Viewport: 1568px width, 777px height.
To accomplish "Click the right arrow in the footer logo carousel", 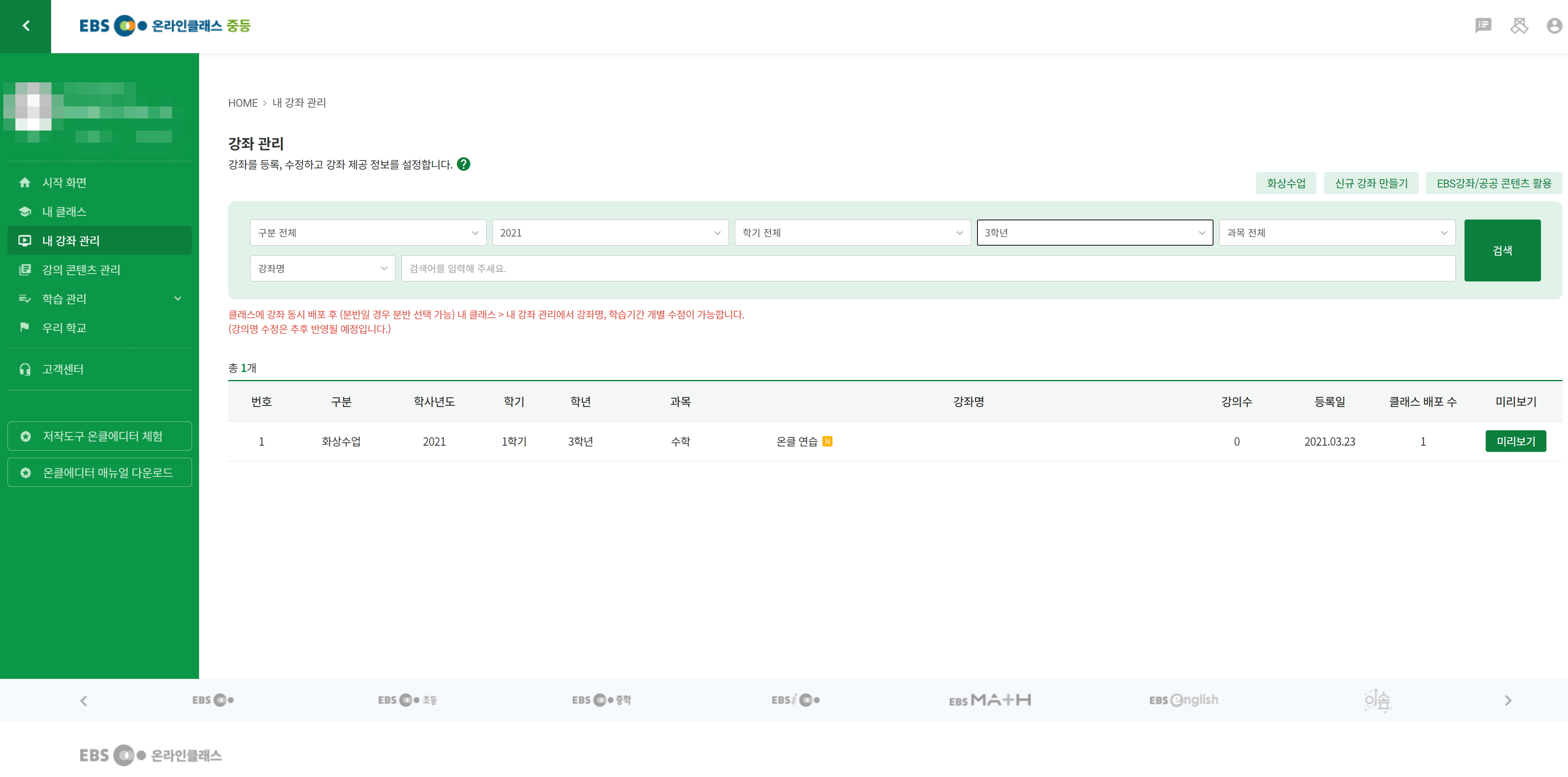I will pos(1508,700).
